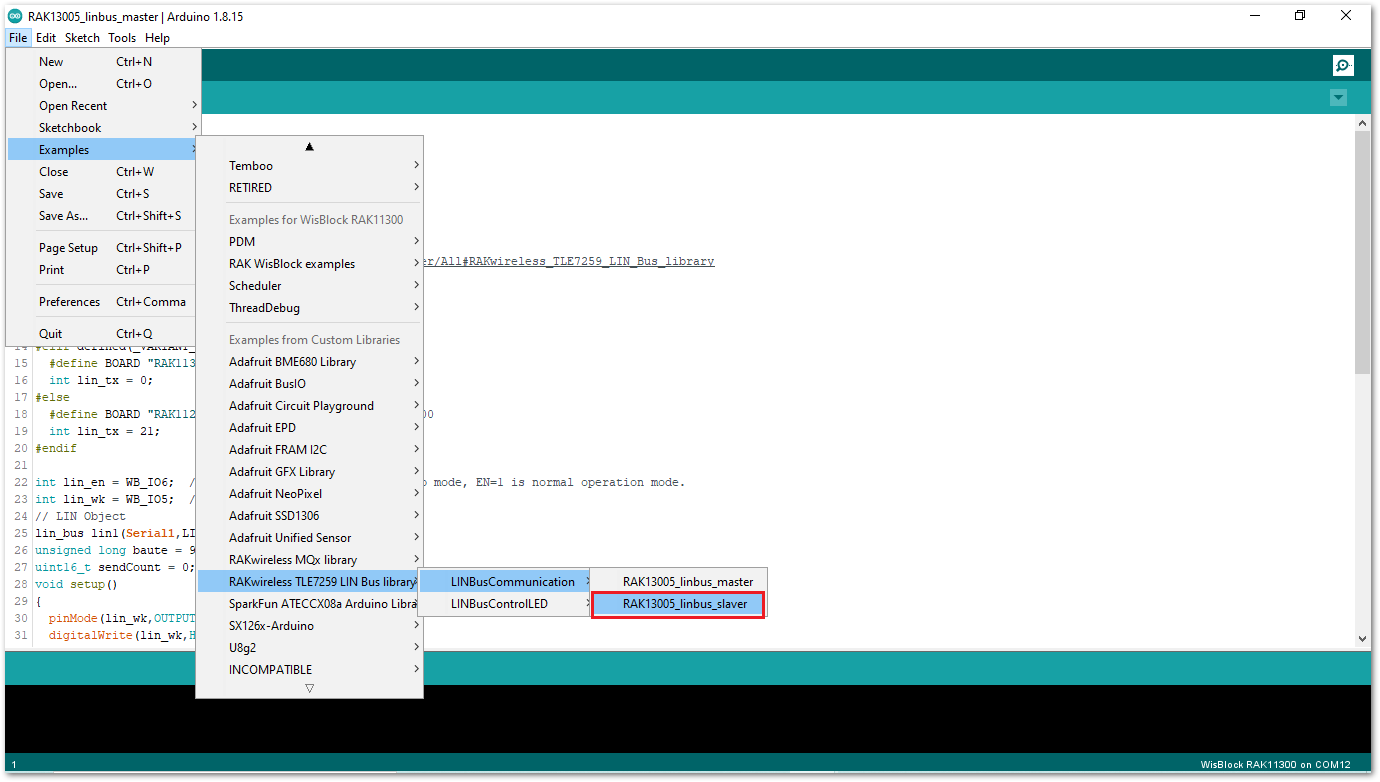
Task: Expand the Open Recent submenu
Action: tap(104, 106)
